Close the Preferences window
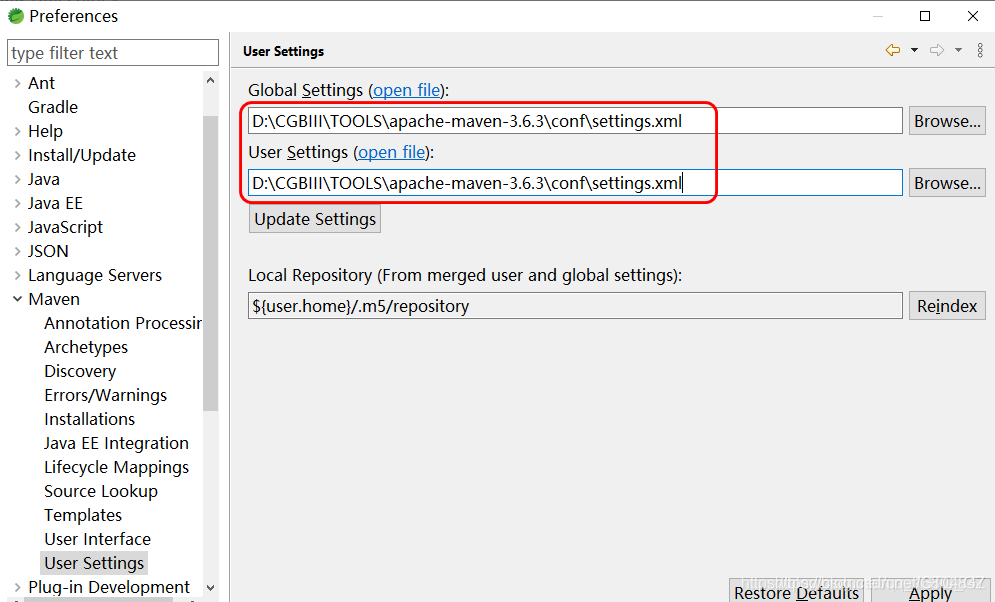Screen dimensions: 995x602 point(973,16)
